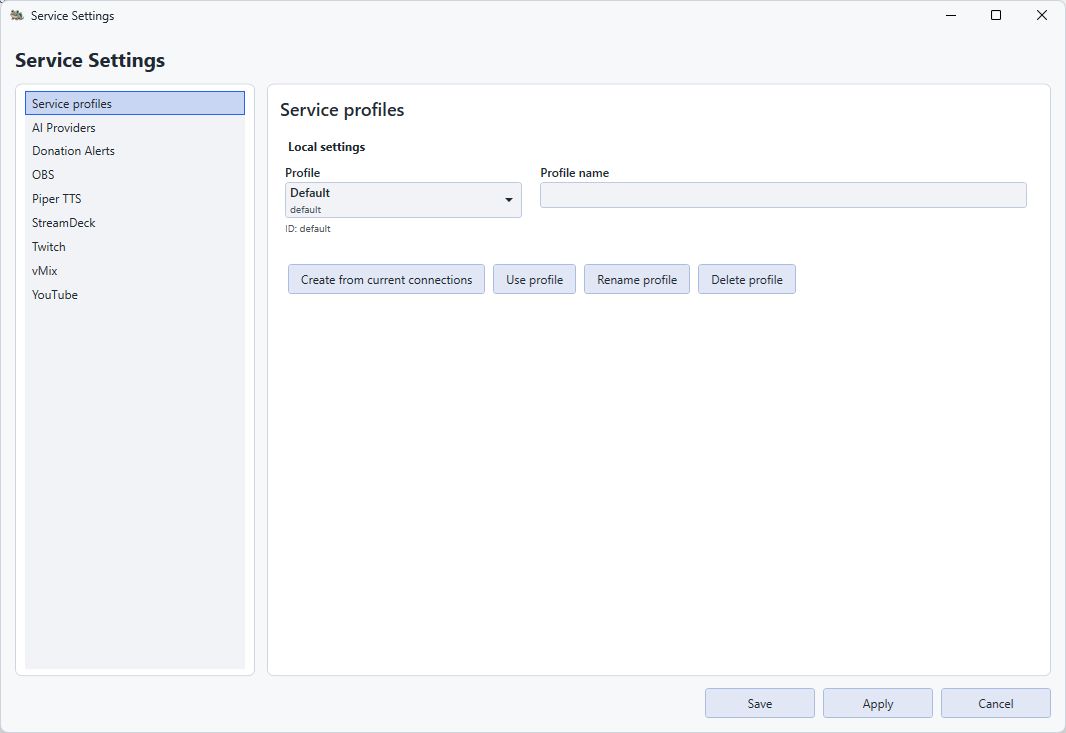Click the 'Profile name' label
This screenshot has height=733, width=1066.
(574, 173)
